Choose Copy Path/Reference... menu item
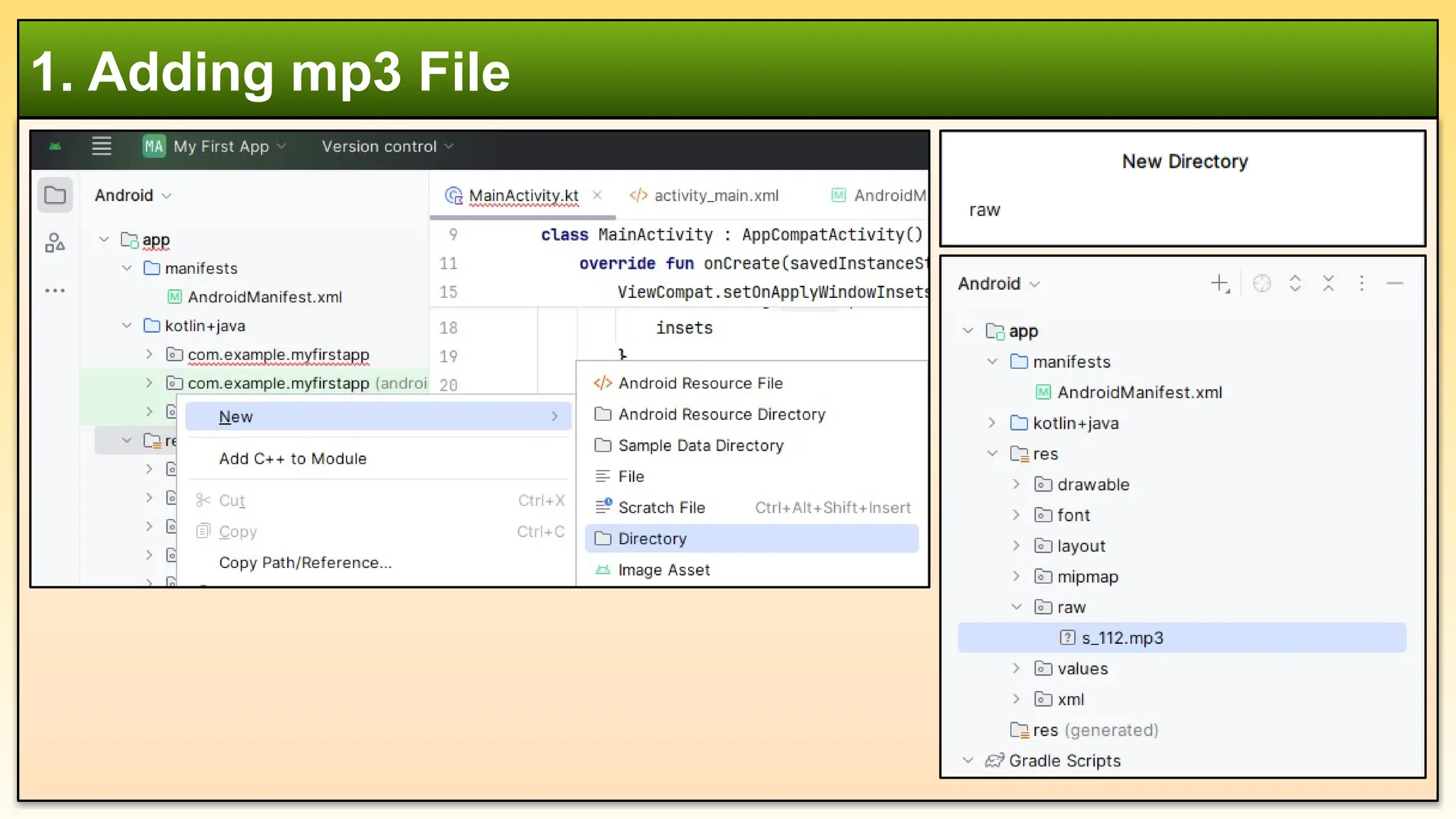 click(x=305, y=562)
